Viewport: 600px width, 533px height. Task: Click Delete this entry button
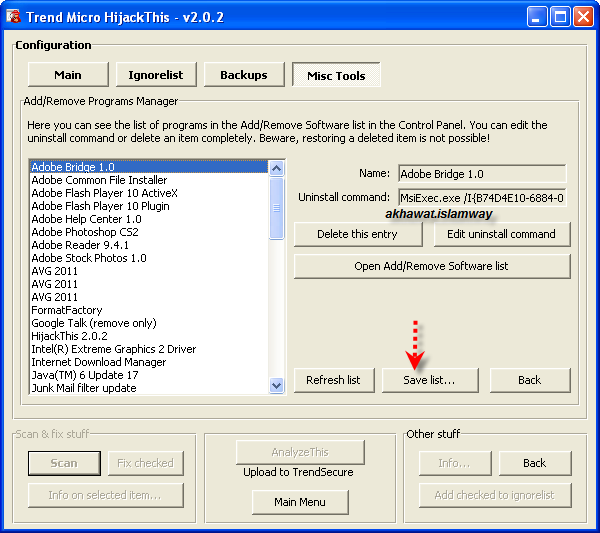point(358,234)
